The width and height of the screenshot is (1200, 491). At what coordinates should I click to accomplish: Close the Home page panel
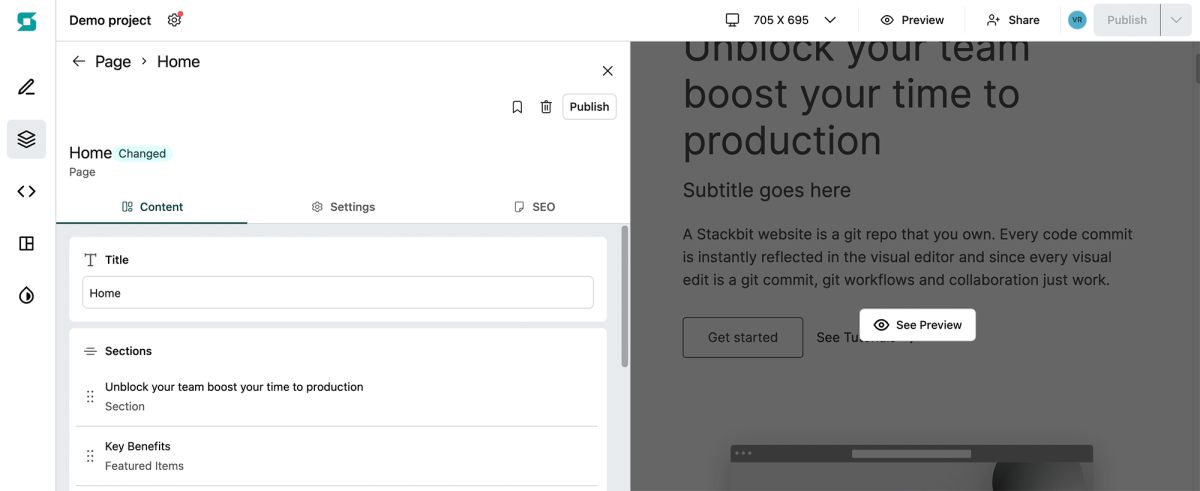tap(607, 71)
